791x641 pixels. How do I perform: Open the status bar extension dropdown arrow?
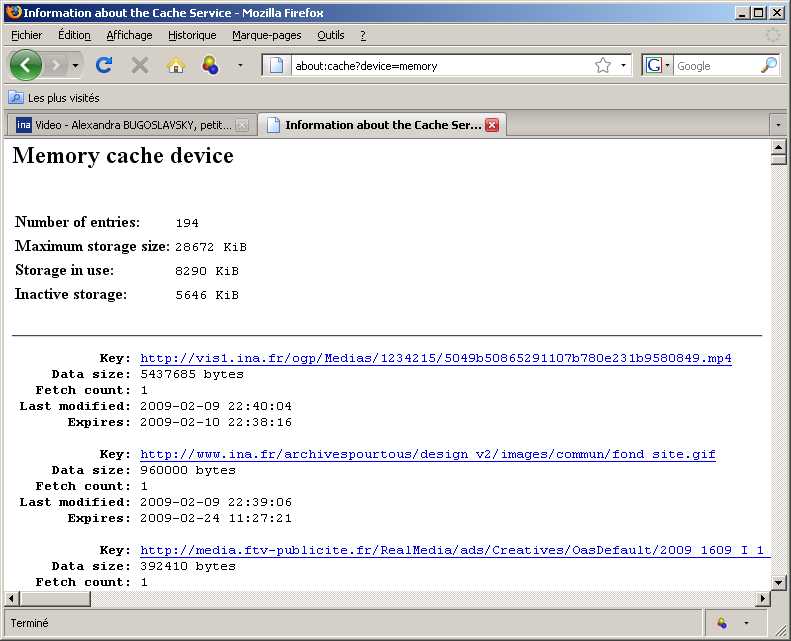(x=746, y=623)
